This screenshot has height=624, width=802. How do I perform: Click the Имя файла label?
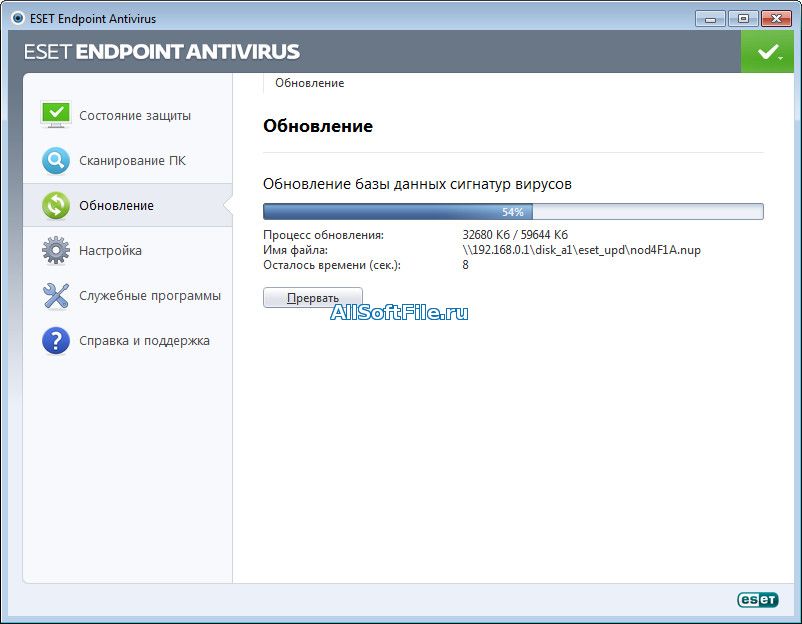click(296, 250)
